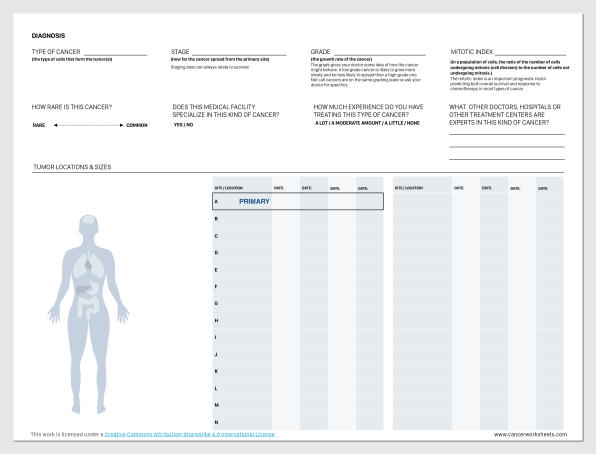
Task: Click the PRIMARY row A in table
Action: [298, 201]
